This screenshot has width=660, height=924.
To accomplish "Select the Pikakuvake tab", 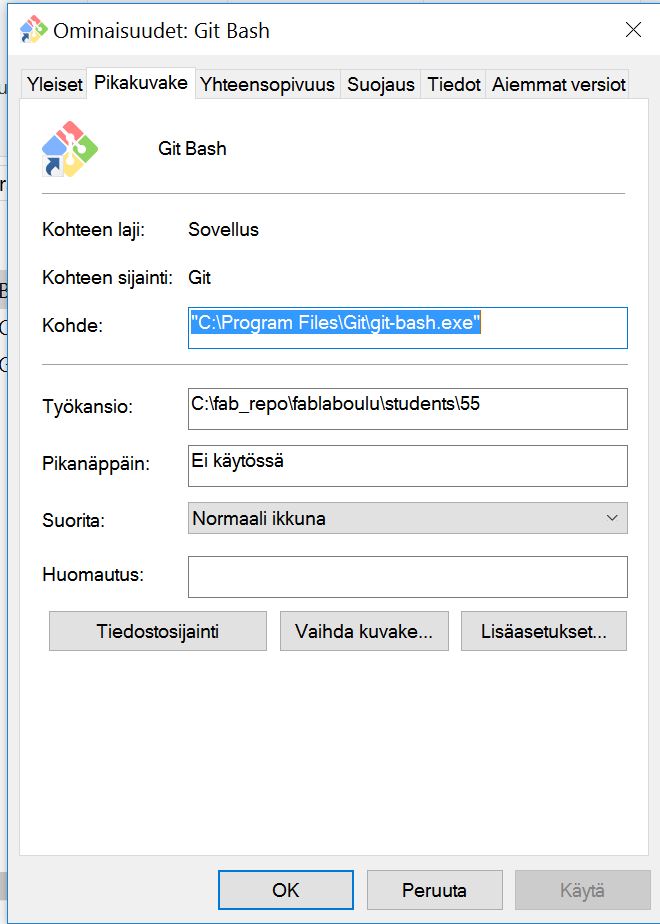I will [x=142, y=84].
